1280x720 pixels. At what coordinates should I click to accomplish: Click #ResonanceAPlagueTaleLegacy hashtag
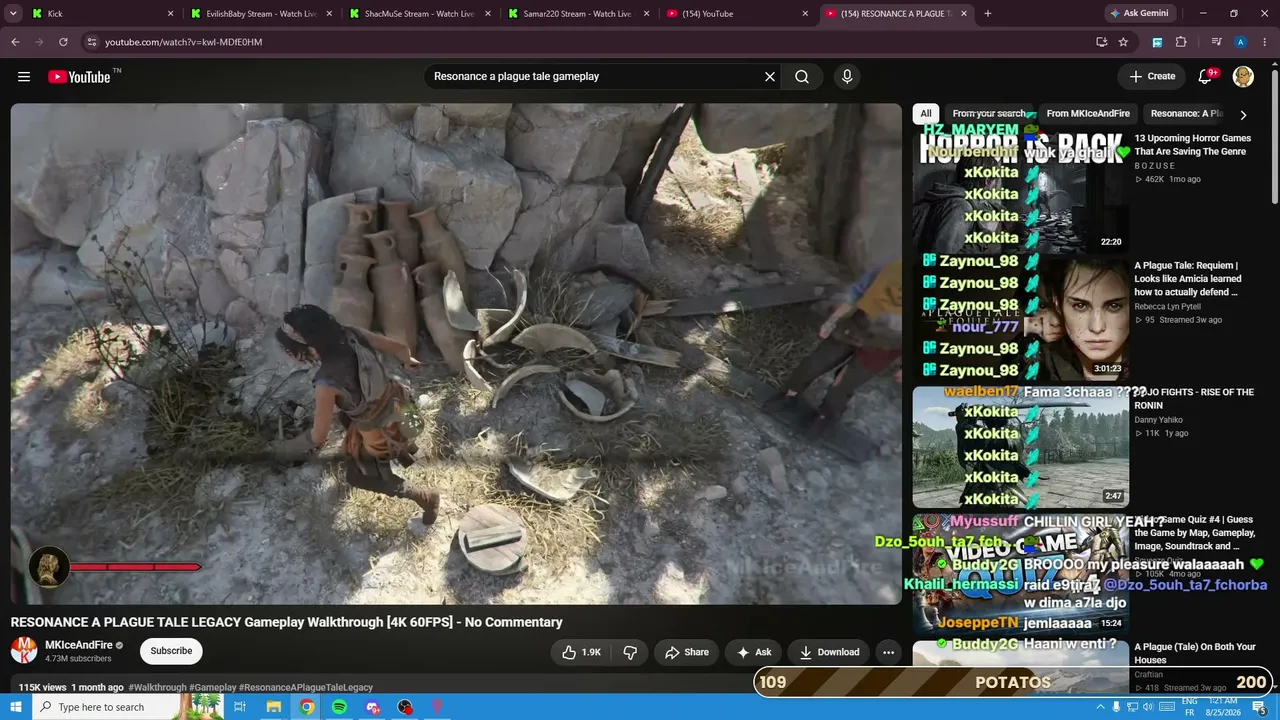306,688
